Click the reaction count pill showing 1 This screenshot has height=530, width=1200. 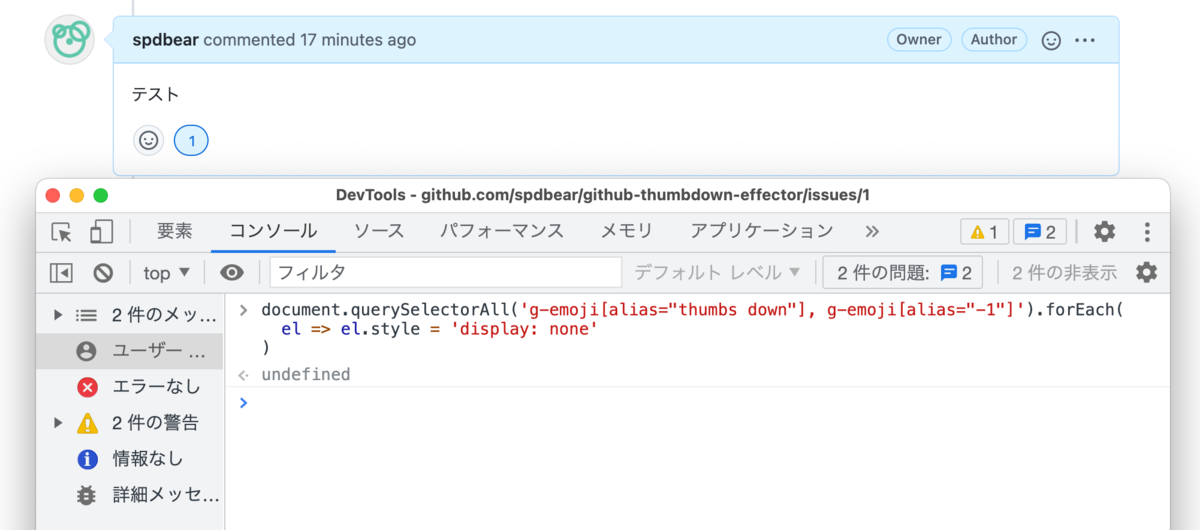pos(191,141)
